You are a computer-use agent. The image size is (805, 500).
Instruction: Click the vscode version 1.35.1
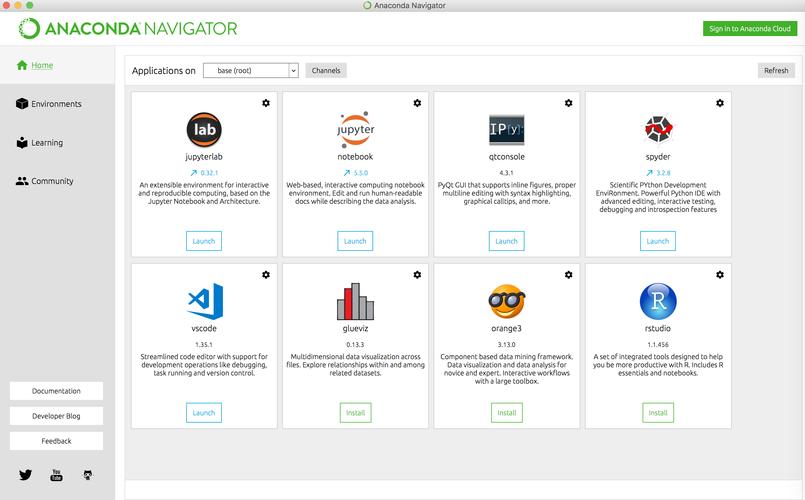204,344
